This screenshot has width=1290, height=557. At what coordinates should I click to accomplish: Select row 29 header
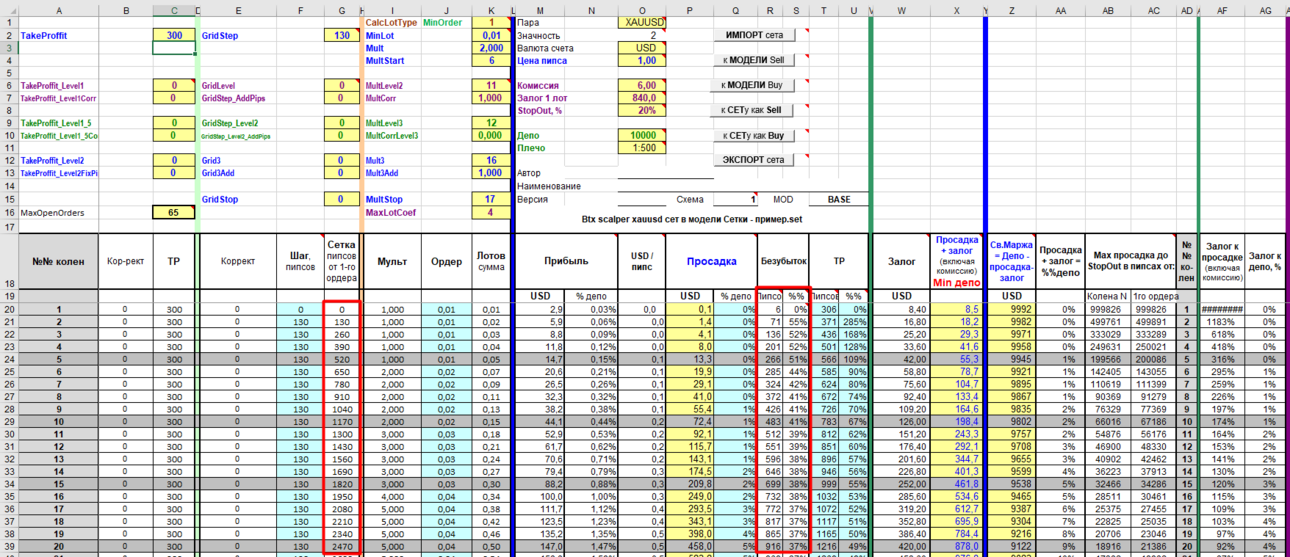8,422
